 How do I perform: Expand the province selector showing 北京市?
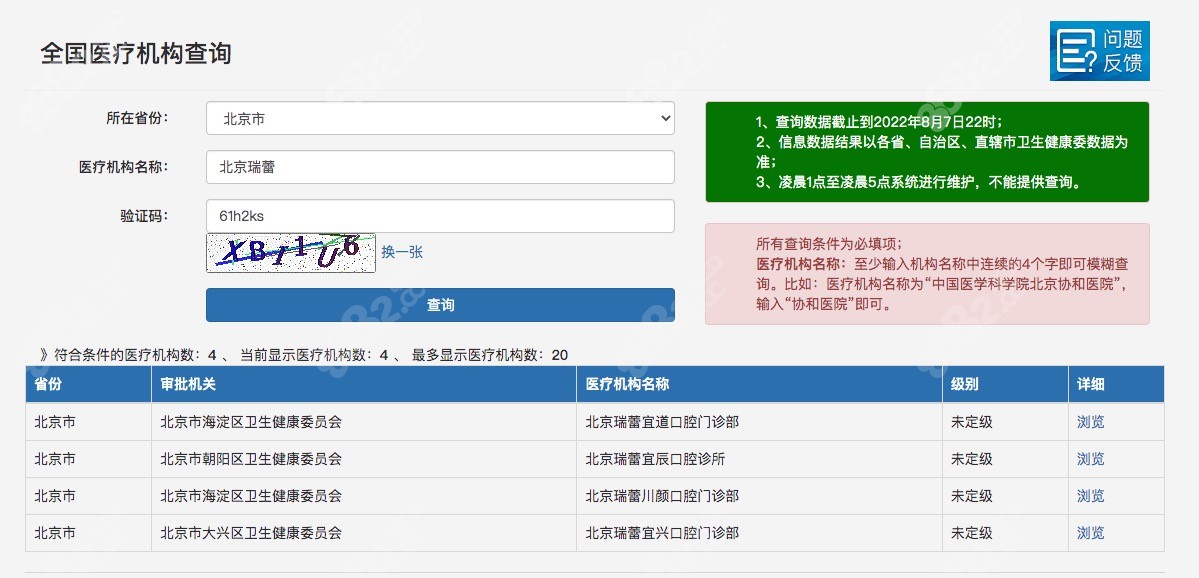click(x=439, y=117)
